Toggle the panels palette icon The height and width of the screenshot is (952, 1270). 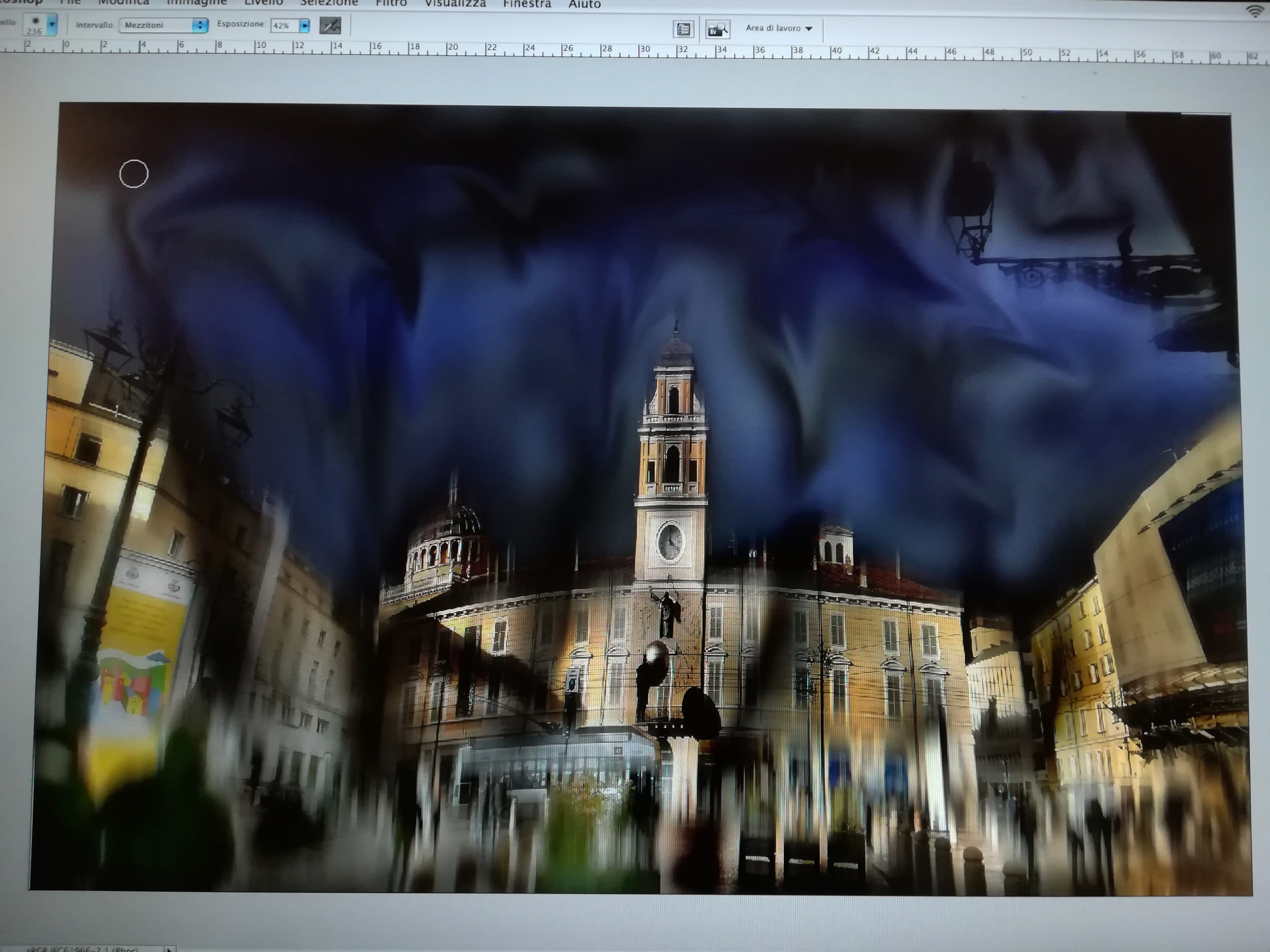click(683, 29)
